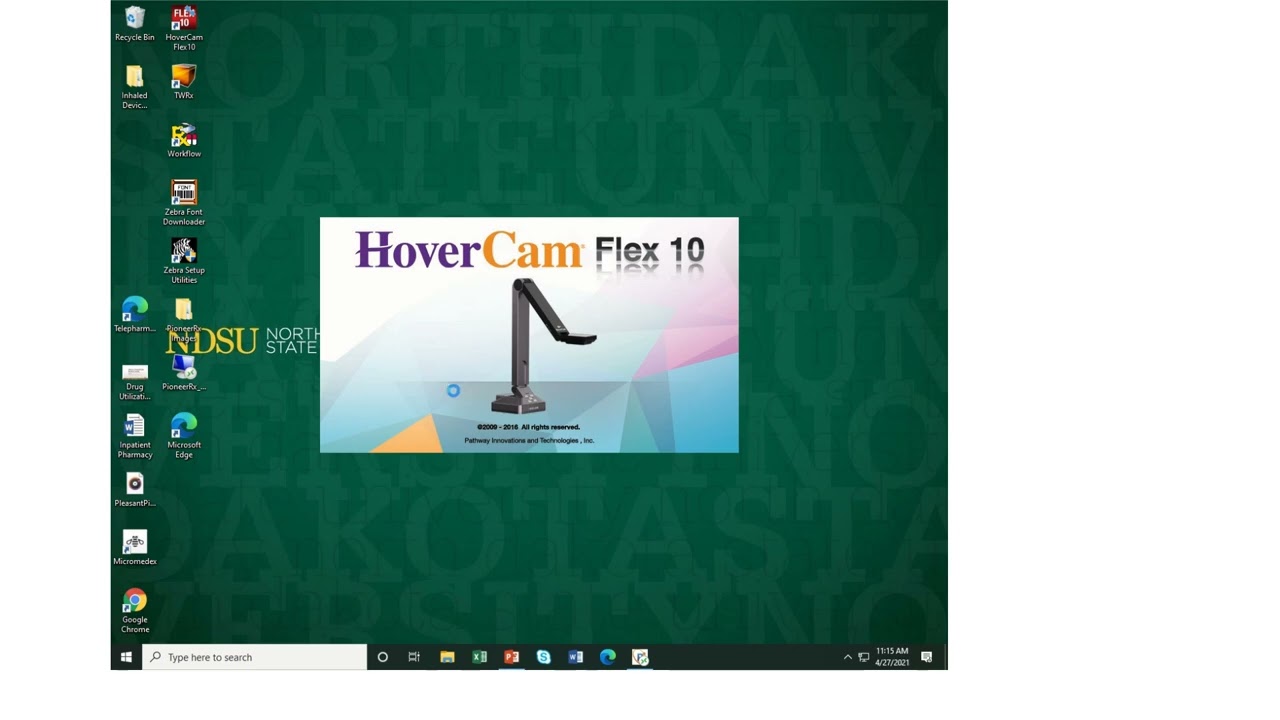Select the Google Chrome desktop shortcut

click(x=135, y=611)
